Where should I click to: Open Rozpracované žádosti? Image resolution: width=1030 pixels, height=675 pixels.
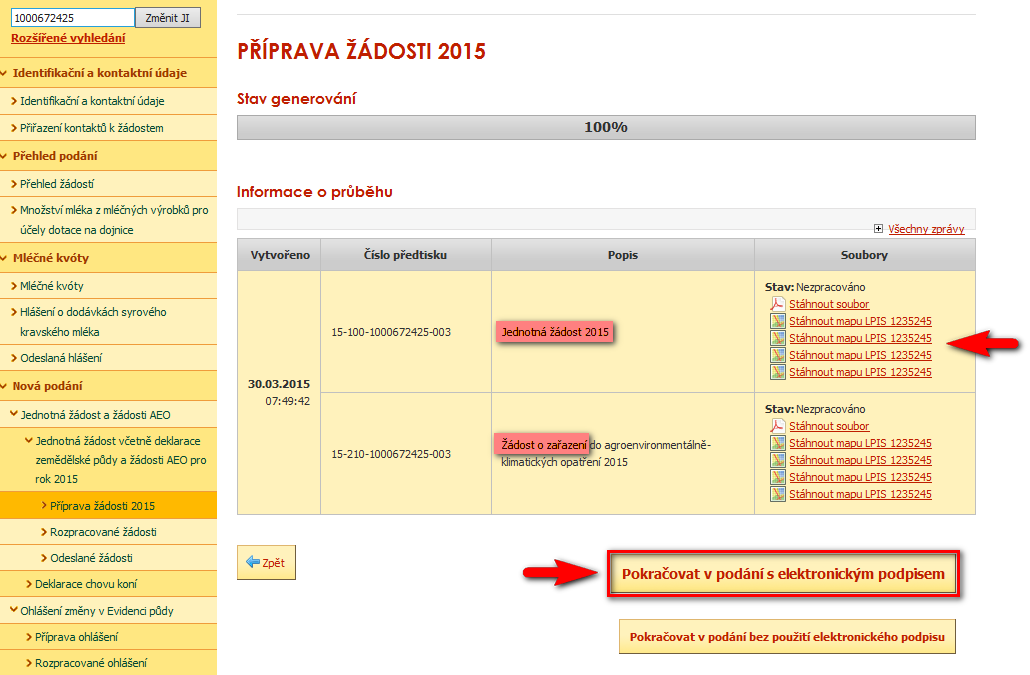pyautogui.click(x=103, y=532)
